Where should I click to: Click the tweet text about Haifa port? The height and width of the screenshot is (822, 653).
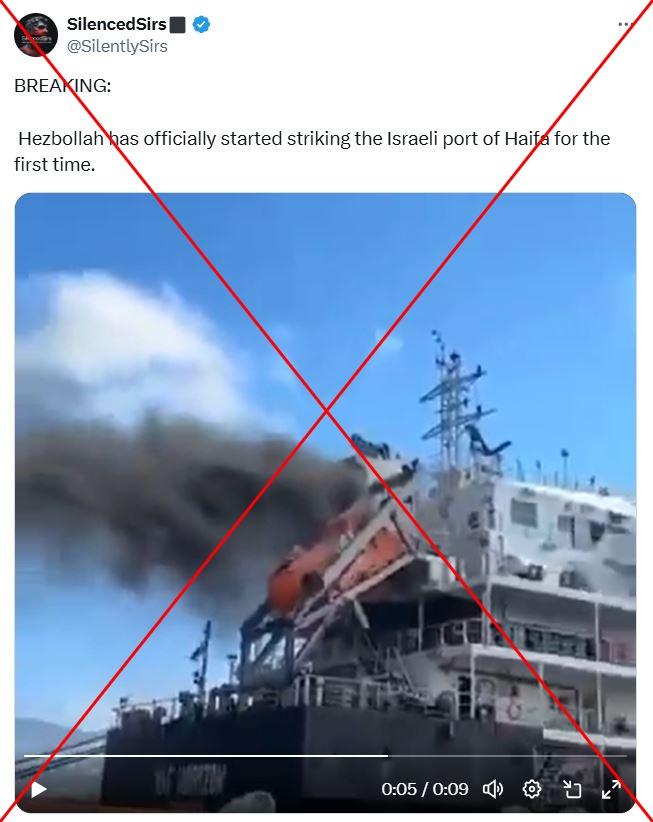pos(312,152)
